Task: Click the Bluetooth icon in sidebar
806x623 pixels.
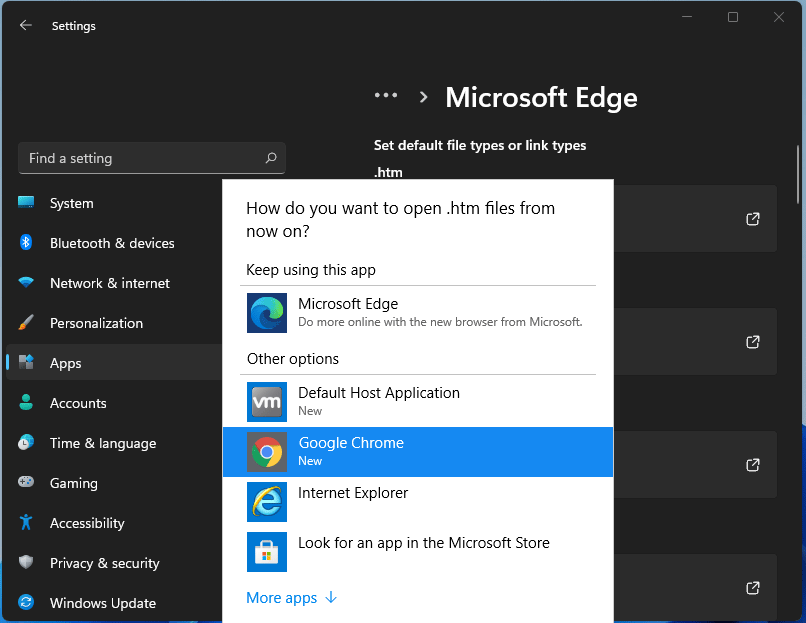Action: (26, 242)
